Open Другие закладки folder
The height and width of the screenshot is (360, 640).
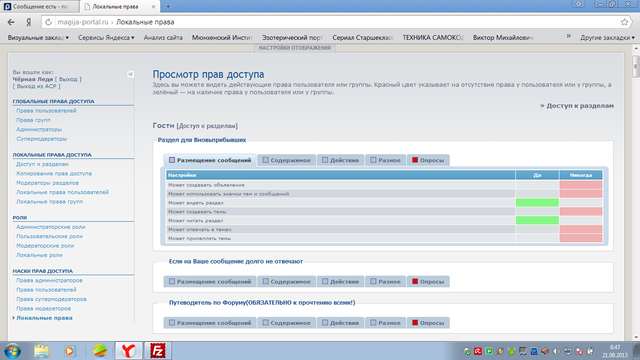[607, 38]
